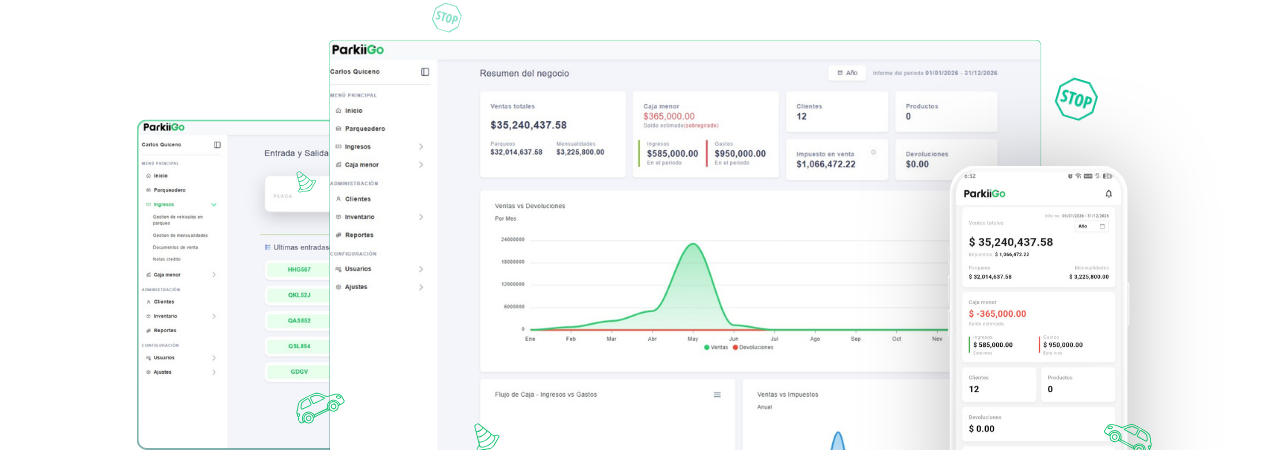The height and width of the screenshot is (450, 1270).
Task: Click the Resumen del negocio heading
Action: click(524, 73)
